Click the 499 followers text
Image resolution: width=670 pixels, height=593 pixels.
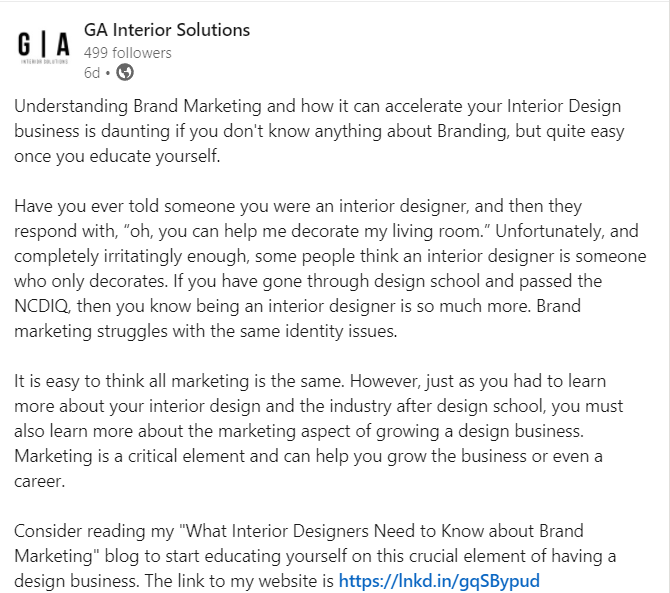(x=128, y=52)
